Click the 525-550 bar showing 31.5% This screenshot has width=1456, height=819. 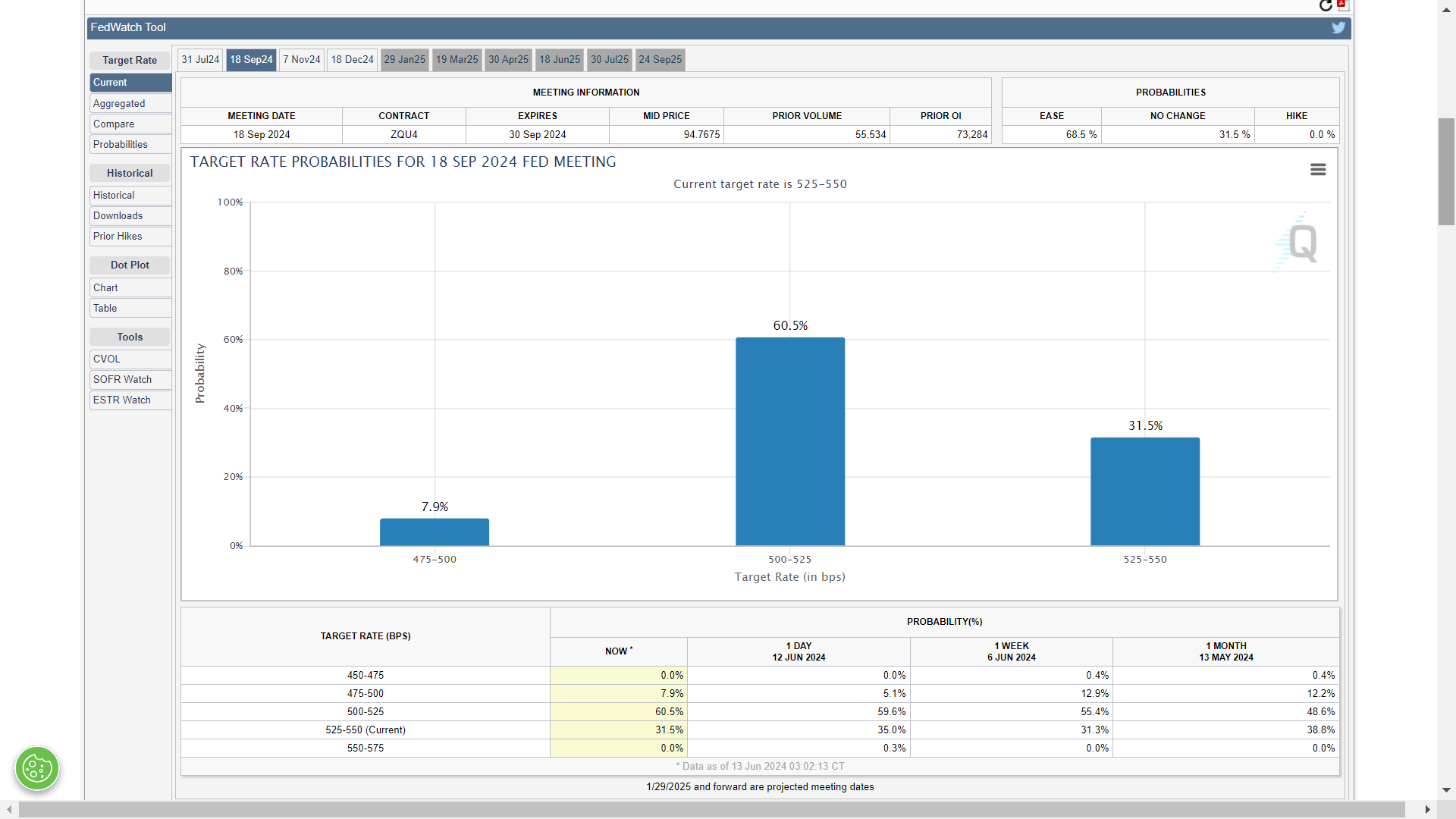pos(1145,491)
